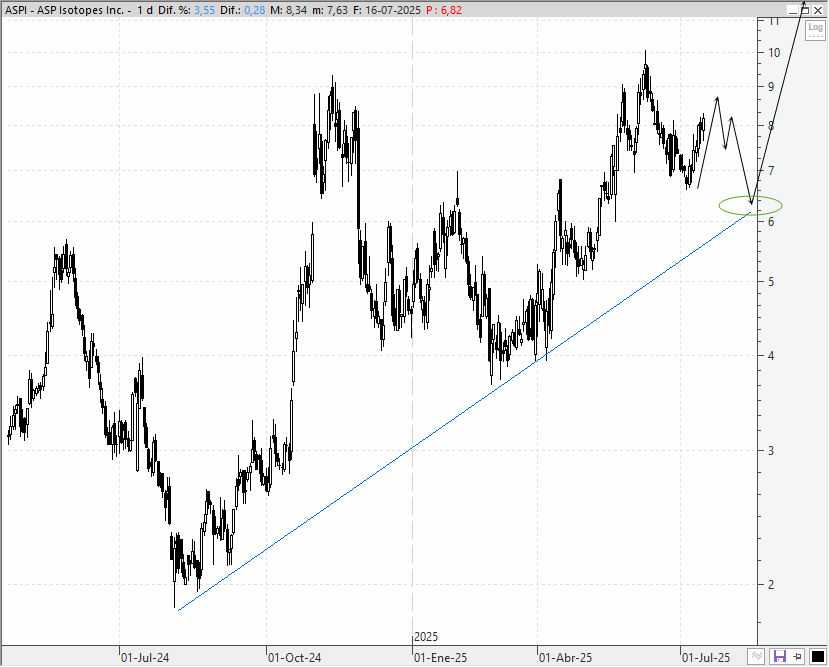This screenshot has height=667, width=829.
Task: Click the '01-Oct-24' date axis label
Action: tap(294, 658)
